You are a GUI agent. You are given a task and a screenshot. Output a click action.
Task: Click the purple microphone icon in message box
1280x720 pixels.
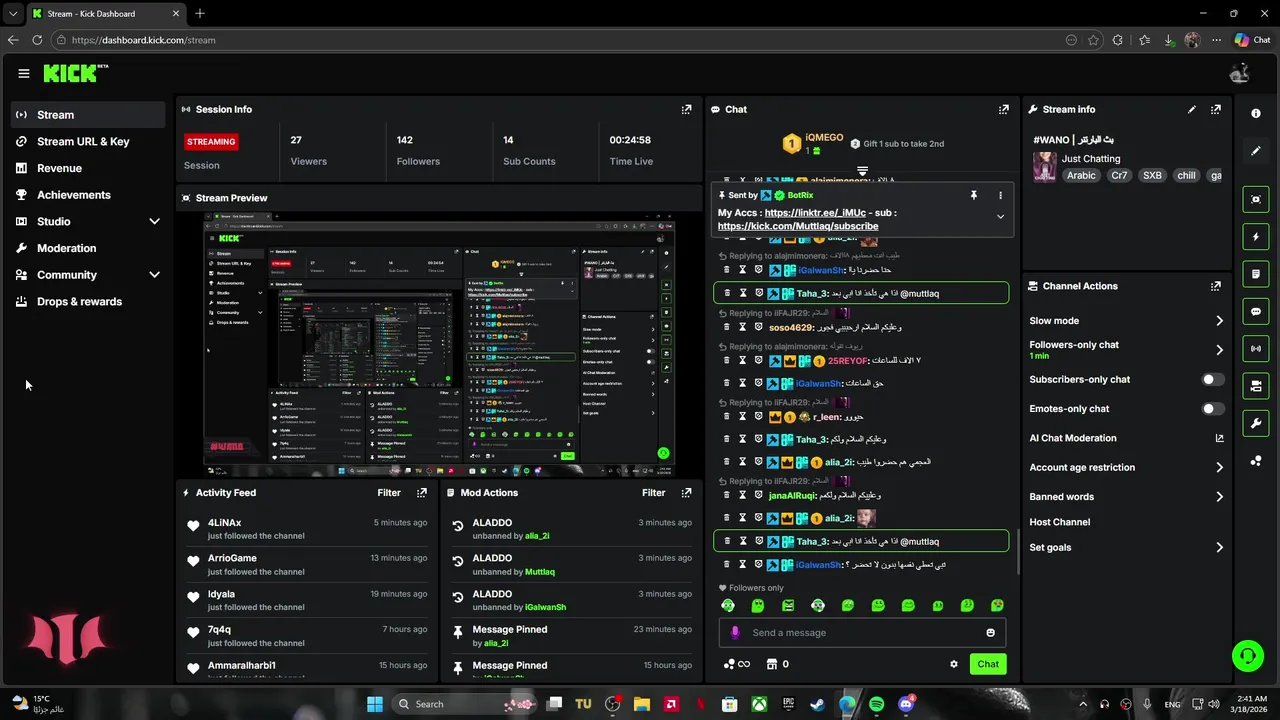pos(735,632)
